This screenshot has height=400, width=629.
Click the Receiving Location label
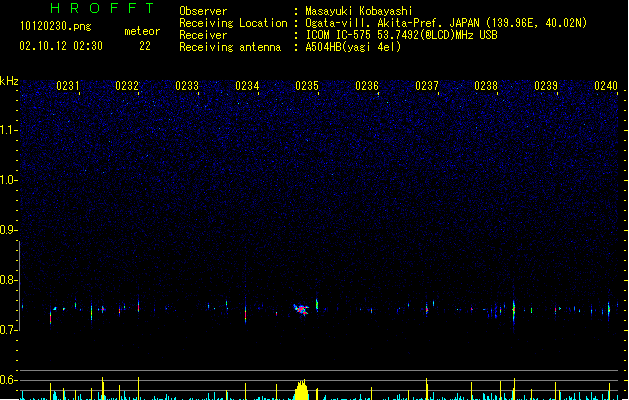(233, 23)
